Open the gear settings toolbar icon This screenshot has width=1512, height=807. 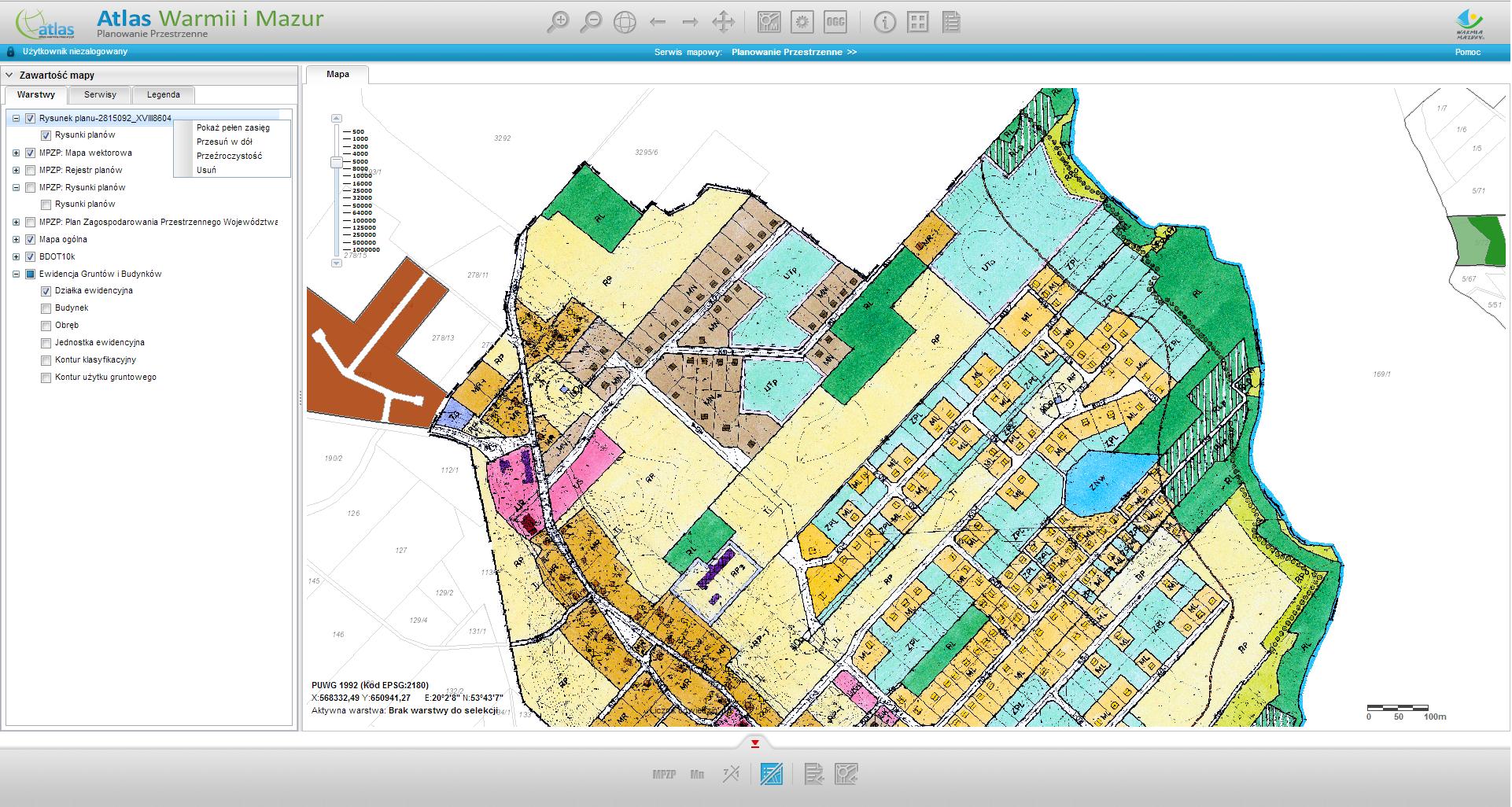(x=802, y=22)
